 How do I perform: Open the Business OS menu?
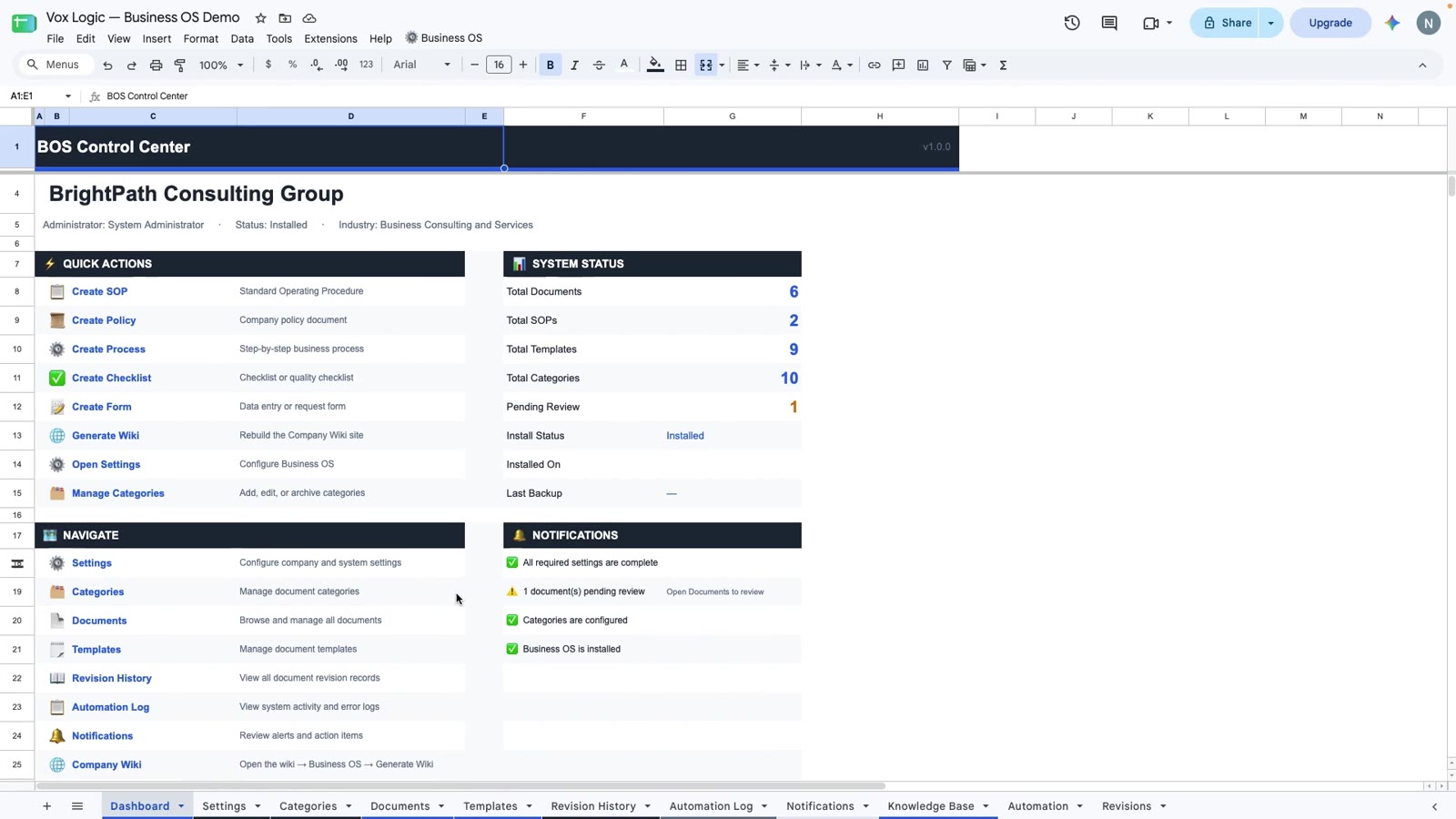444,38
